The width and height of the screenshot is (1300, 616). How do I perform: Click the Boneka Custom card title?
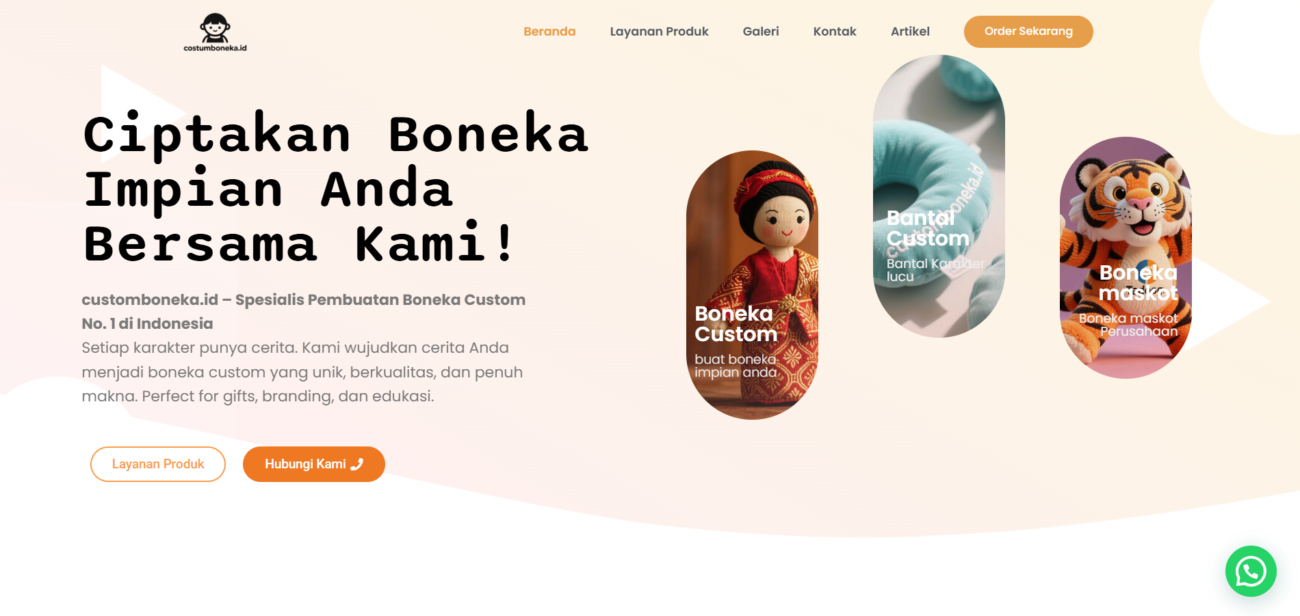pyautogui.click(x=736, y=324)
